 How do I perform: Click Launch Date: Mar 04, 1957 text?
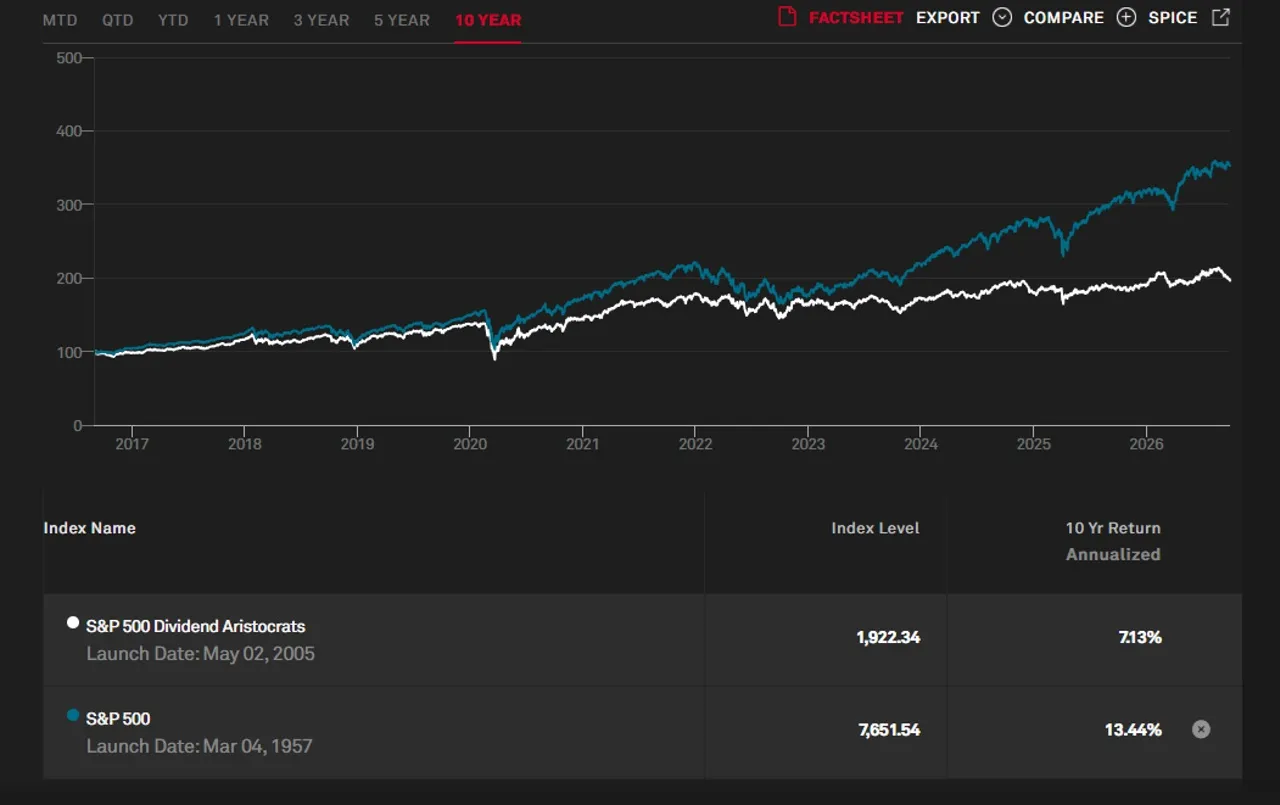click(199, 746)
